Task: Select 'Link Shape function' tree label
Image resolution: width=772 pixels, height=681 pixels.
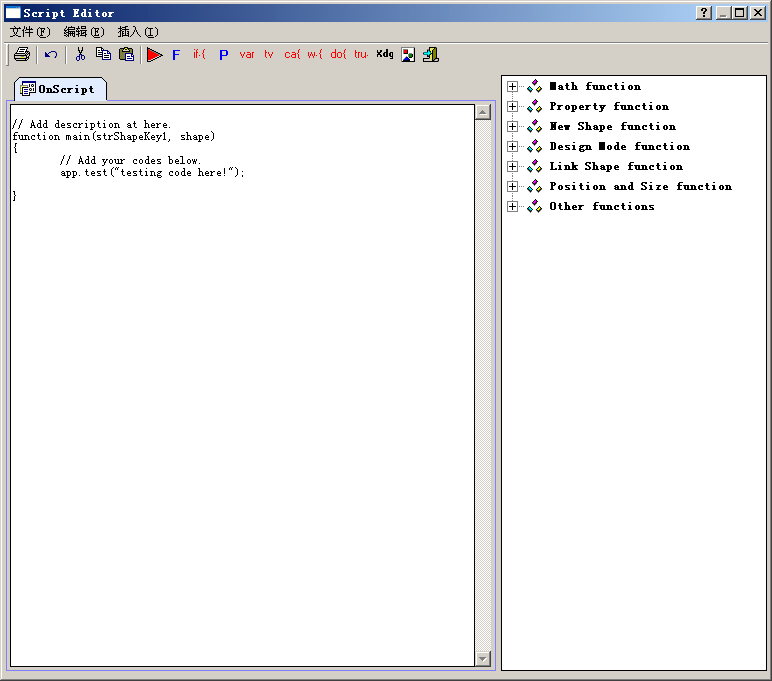Action: pos(616,166)
